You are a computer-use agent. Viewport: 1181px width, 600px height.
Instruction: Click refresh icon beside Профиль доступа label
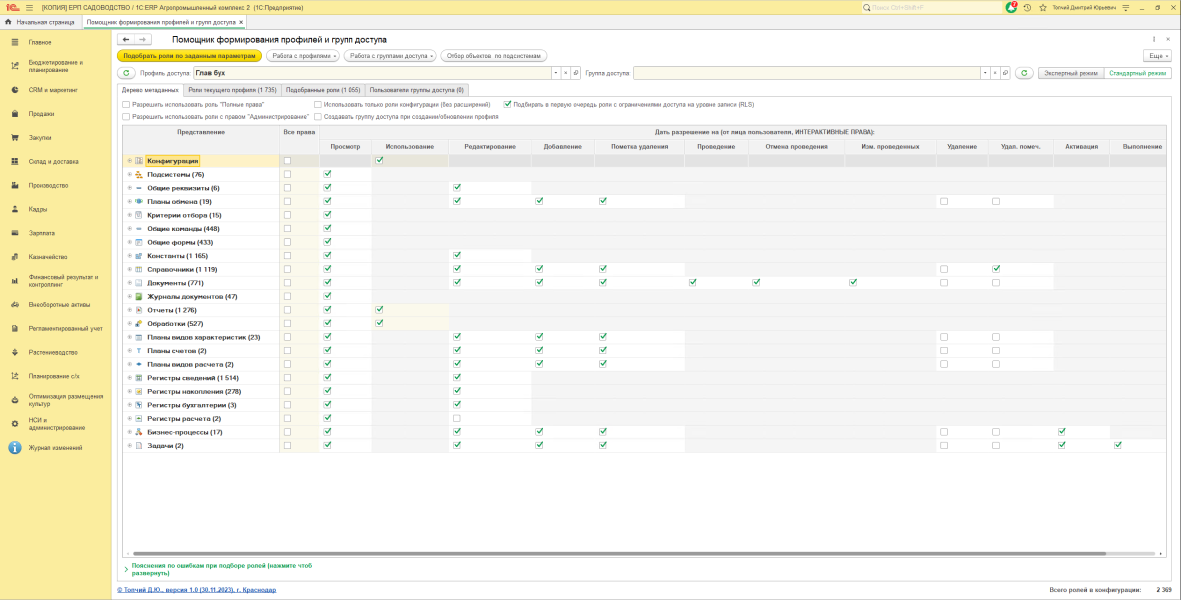(x=126, y=73)
